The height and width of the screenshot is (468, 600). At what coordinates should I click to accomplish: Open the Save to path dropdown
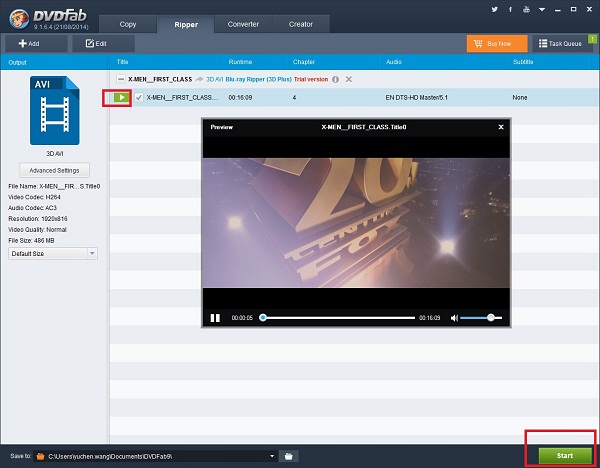[272, 456]
